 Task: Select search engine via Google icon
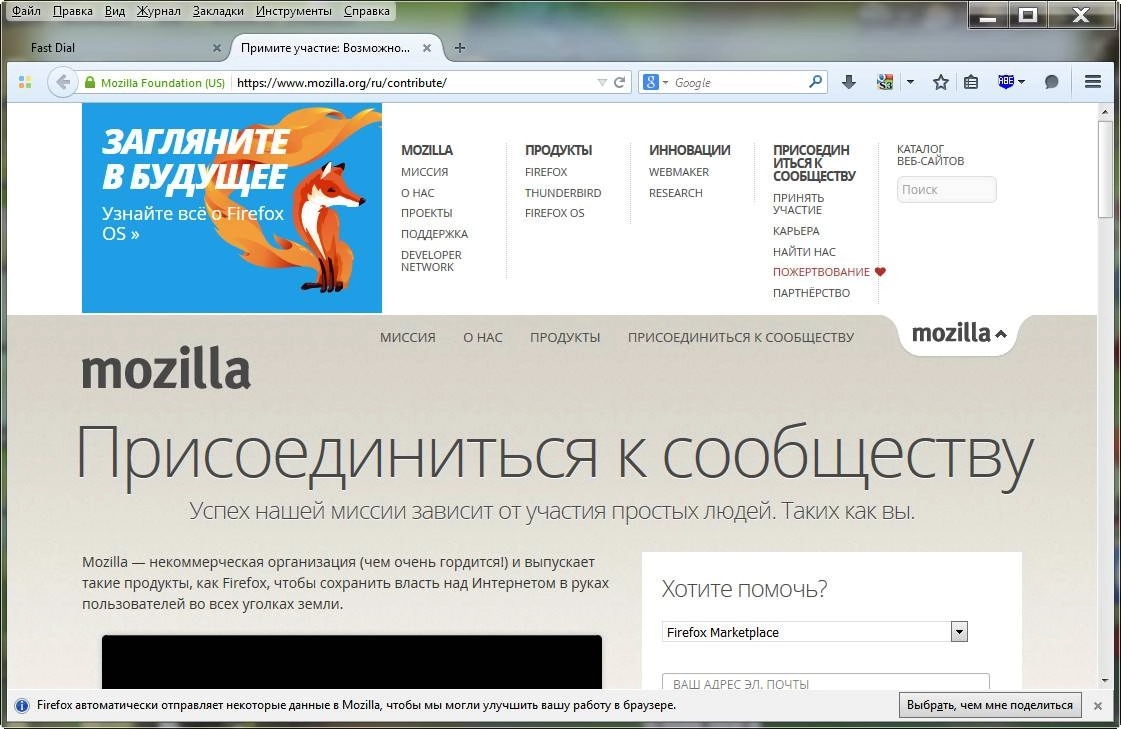(x=651, y=82)
